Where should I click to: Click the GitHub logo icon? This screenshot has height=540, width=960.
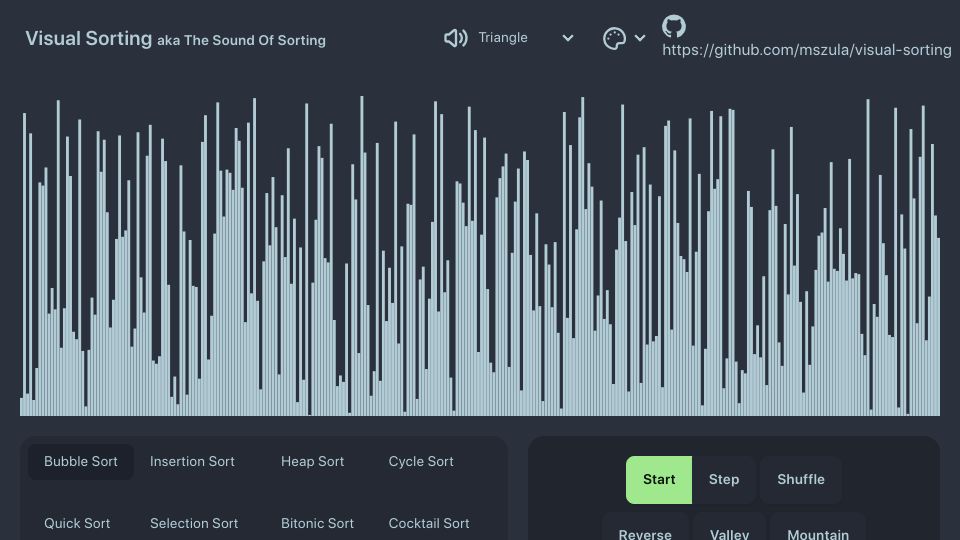(x=673, y=26)
